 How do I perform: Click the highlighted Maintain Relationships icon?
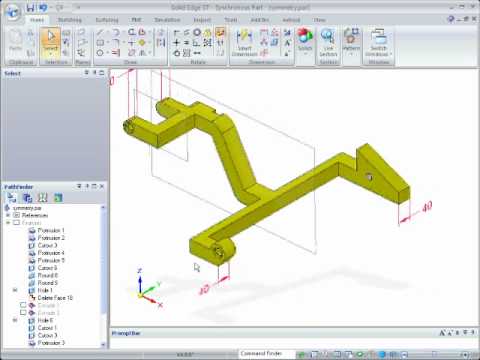tap(220, 32)
